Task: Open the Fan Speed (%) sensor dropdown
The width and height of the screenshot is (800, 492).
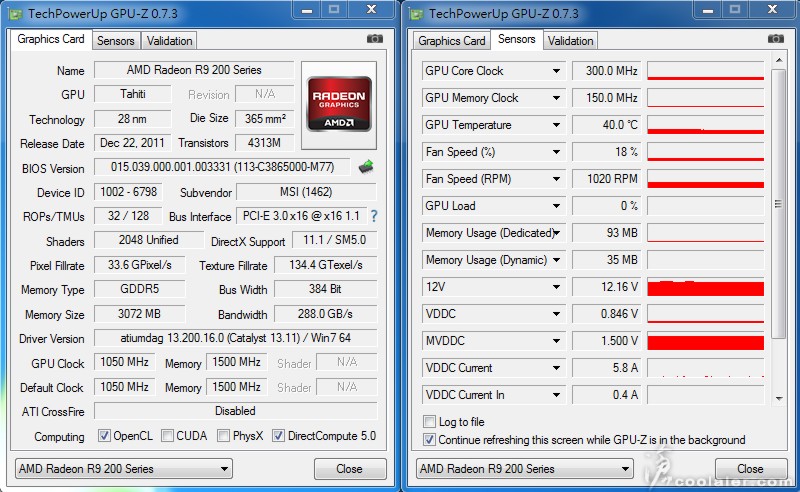Action: tap(556, 152)
